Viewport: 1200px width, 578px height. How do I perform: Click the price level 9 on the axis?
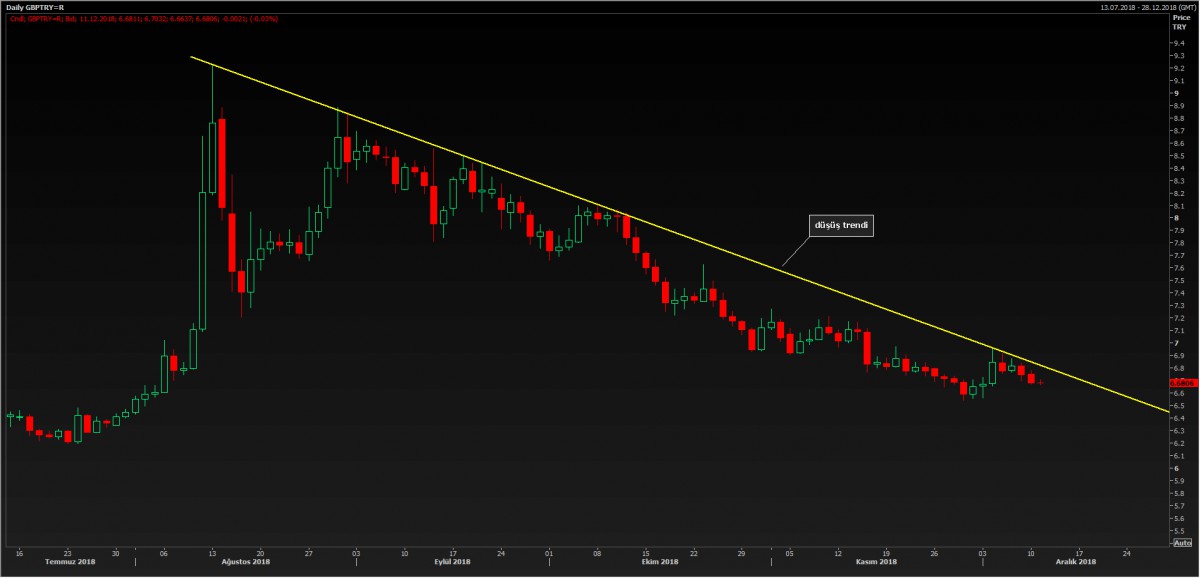[x=1177, y=93]
